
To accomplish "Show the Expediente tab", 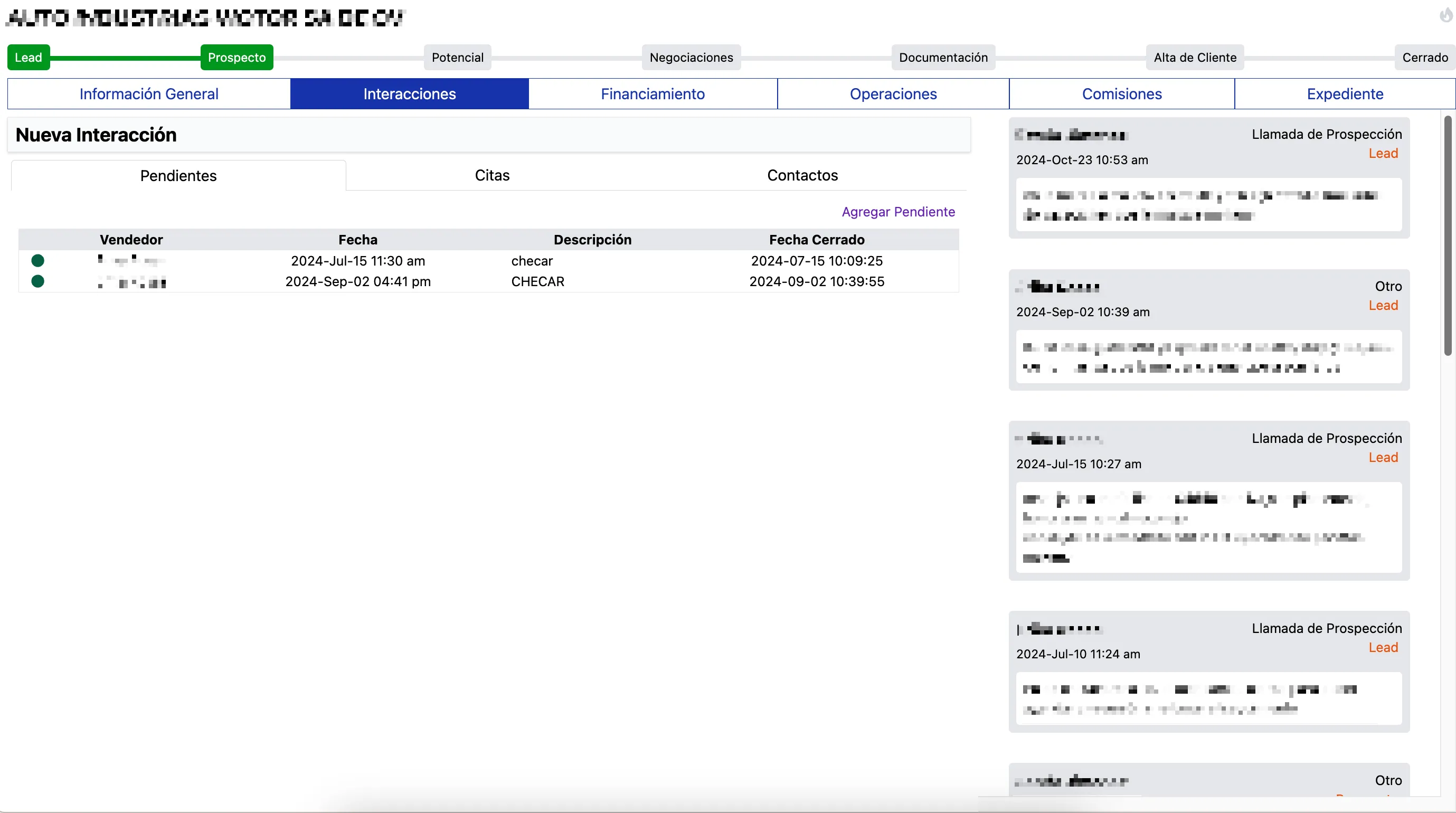I will 1345,94.
